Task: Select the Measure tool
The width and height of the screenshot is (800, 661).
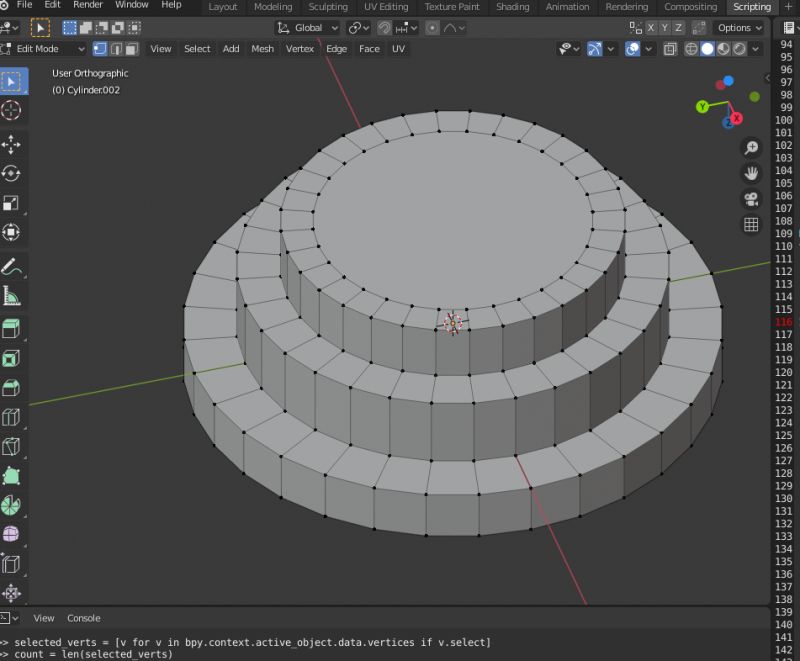Action: pos(12,296)
